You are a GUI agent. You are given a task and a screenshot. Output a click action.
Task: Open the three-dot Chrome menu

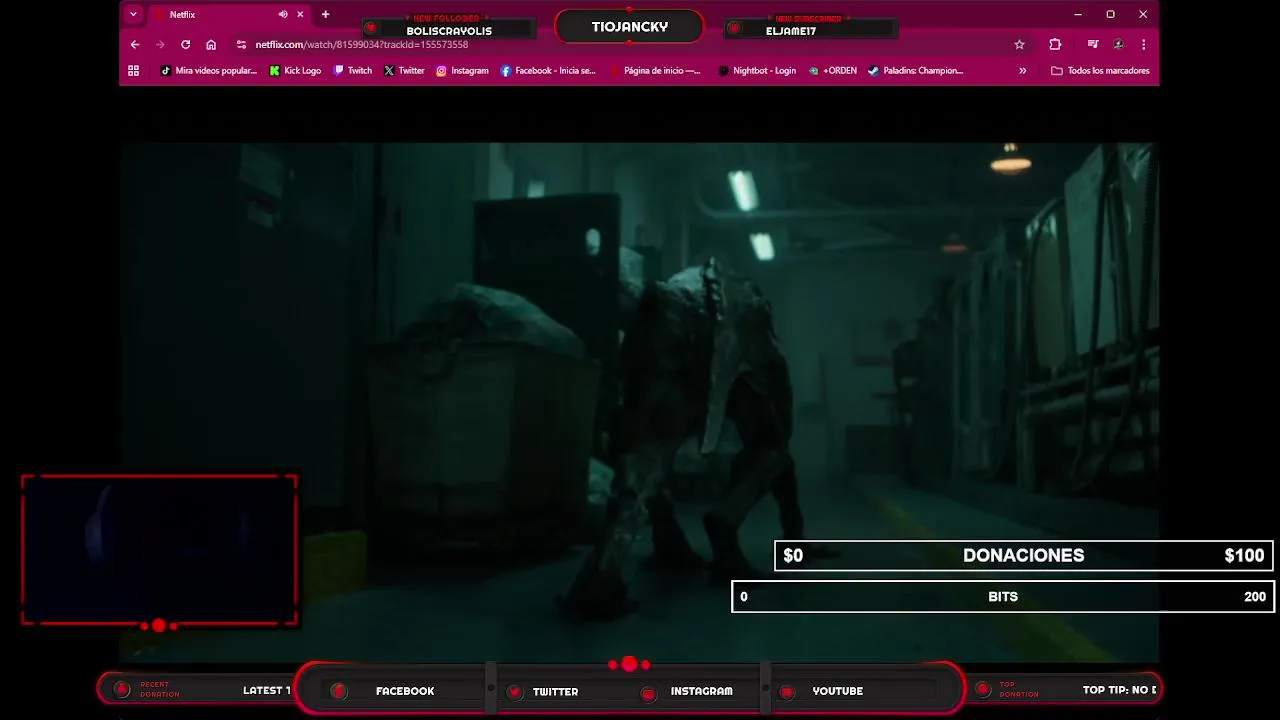pyautogui.click(x=1143, y=45)
